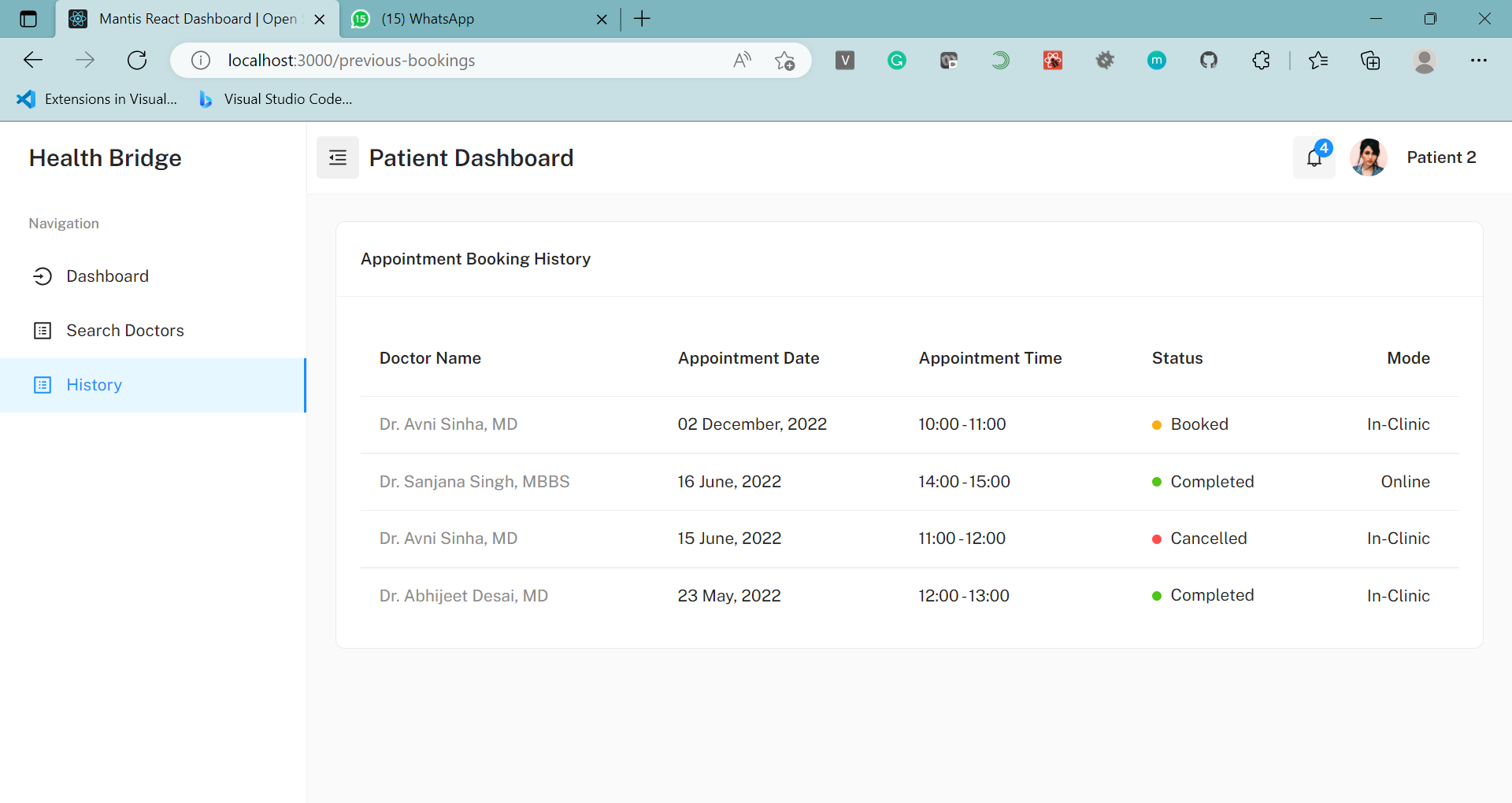Open Collections in the browser toolbar

(x=1371, y=60)
